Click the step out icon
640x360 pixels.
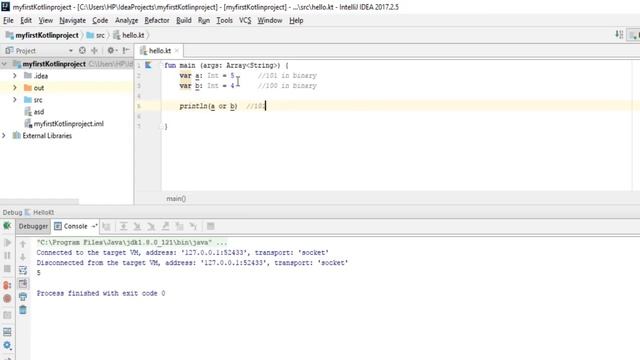coord(165,226)
